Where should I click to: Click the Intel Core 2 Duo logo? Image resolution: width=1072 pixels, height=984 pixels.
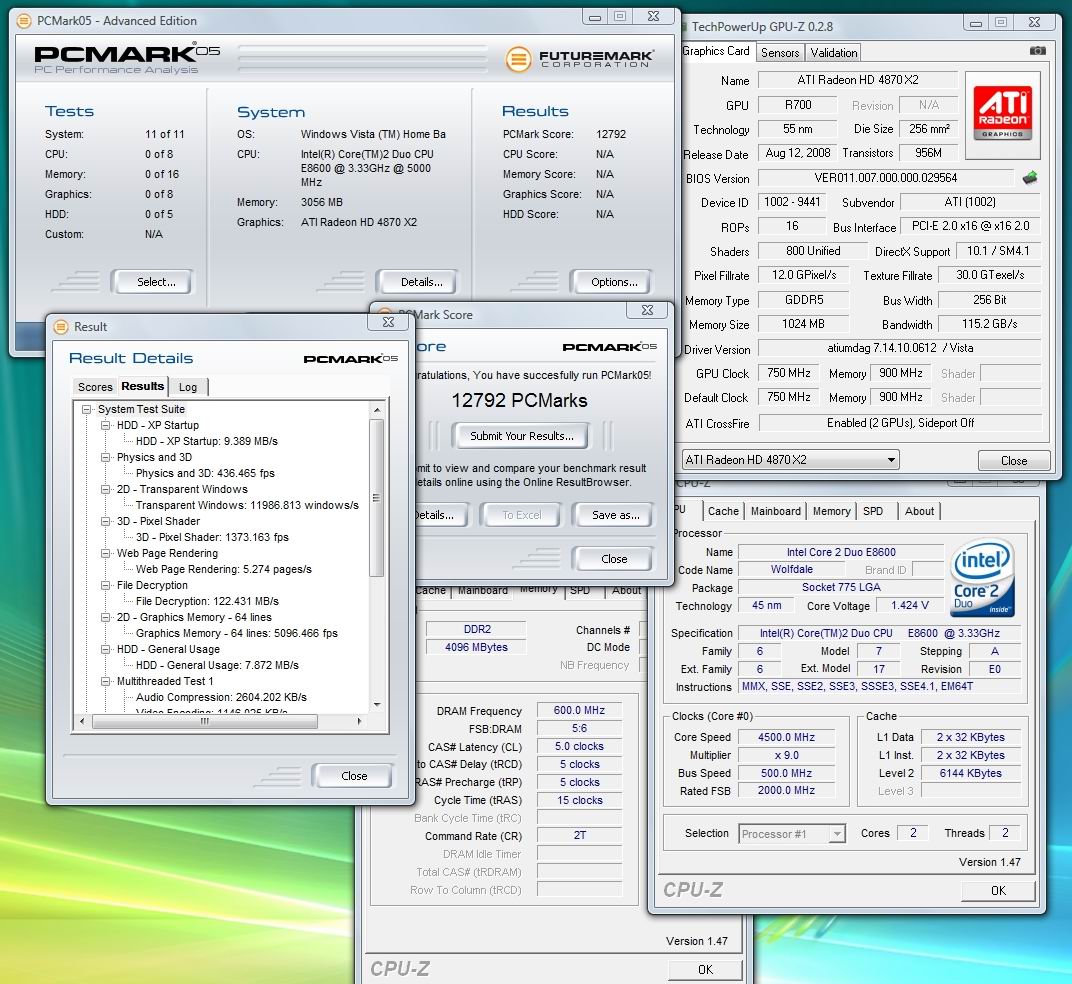tap(982, 579)
